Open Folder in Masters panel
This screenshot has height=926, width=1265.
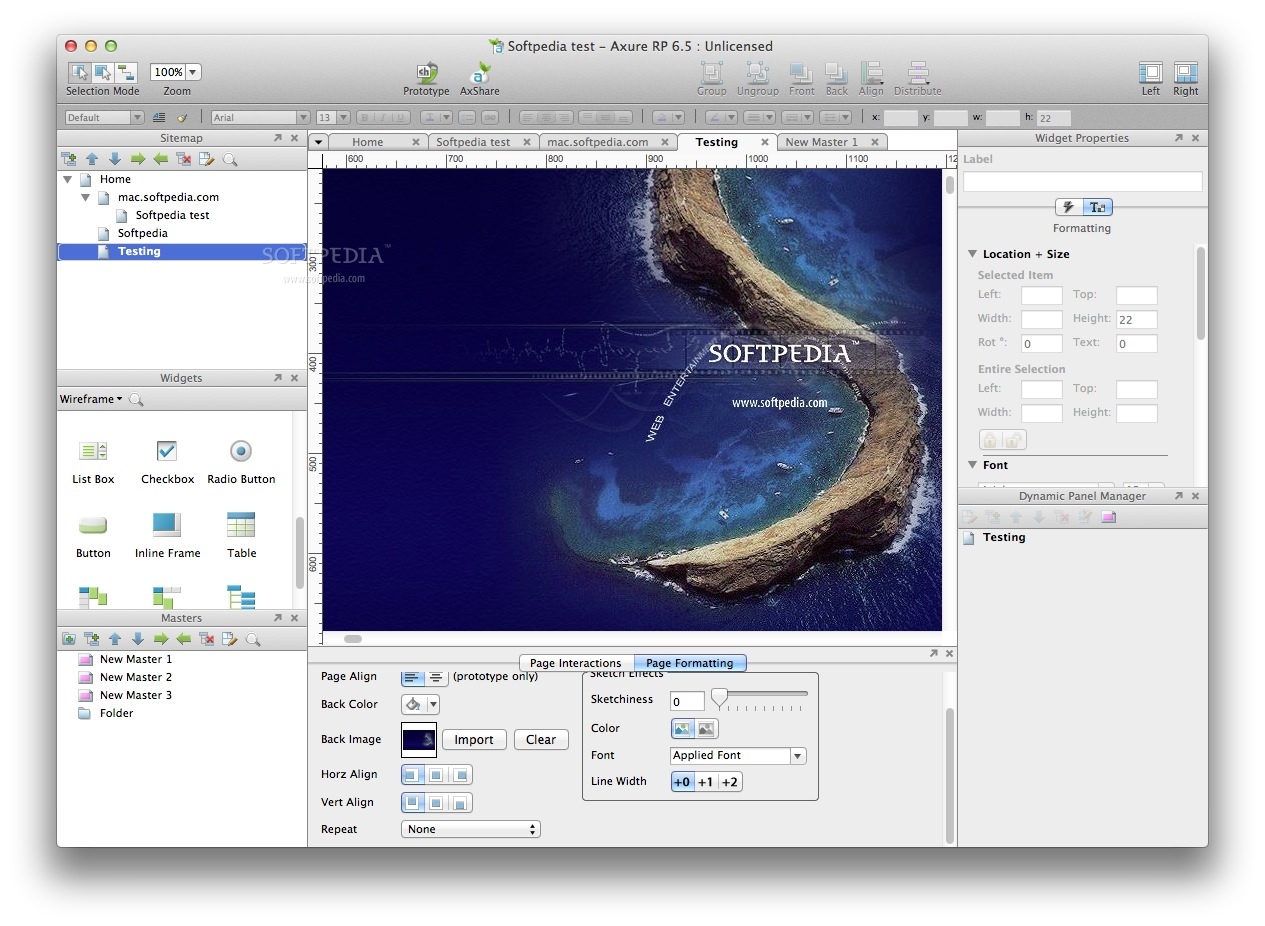point(116,714)
